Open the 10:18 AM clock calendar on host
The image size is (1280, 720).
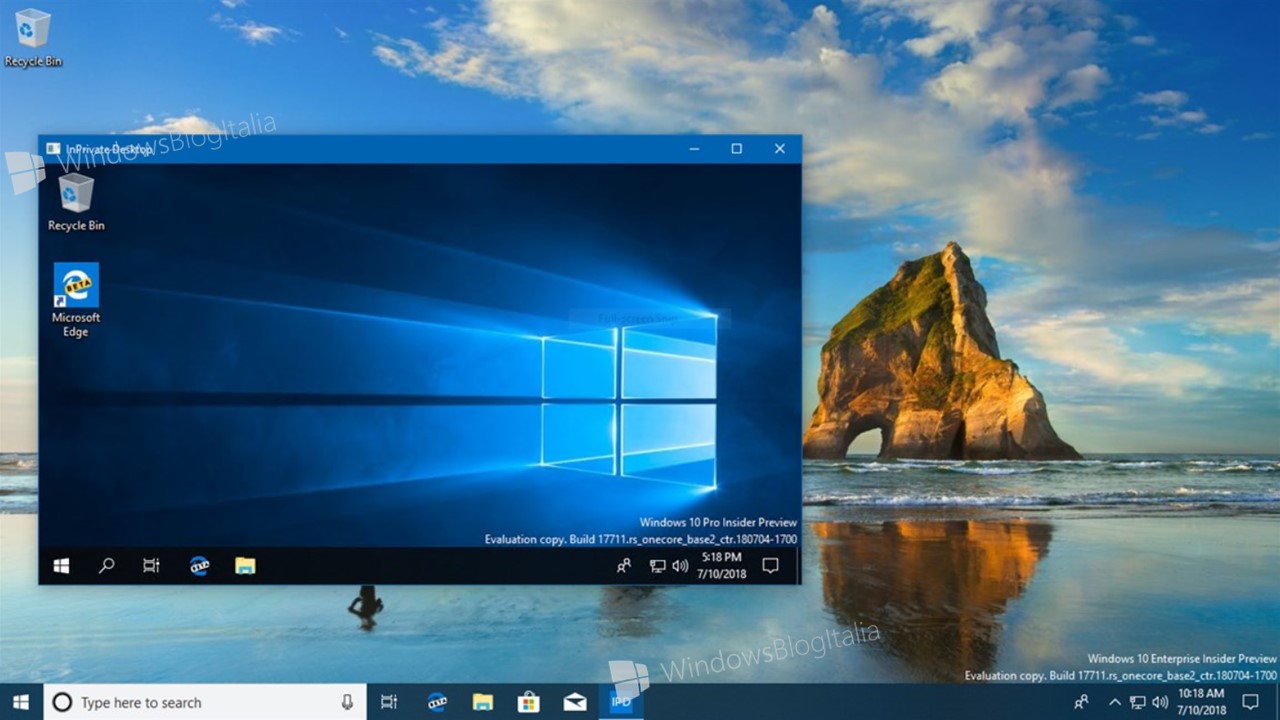coord(1201,702)
